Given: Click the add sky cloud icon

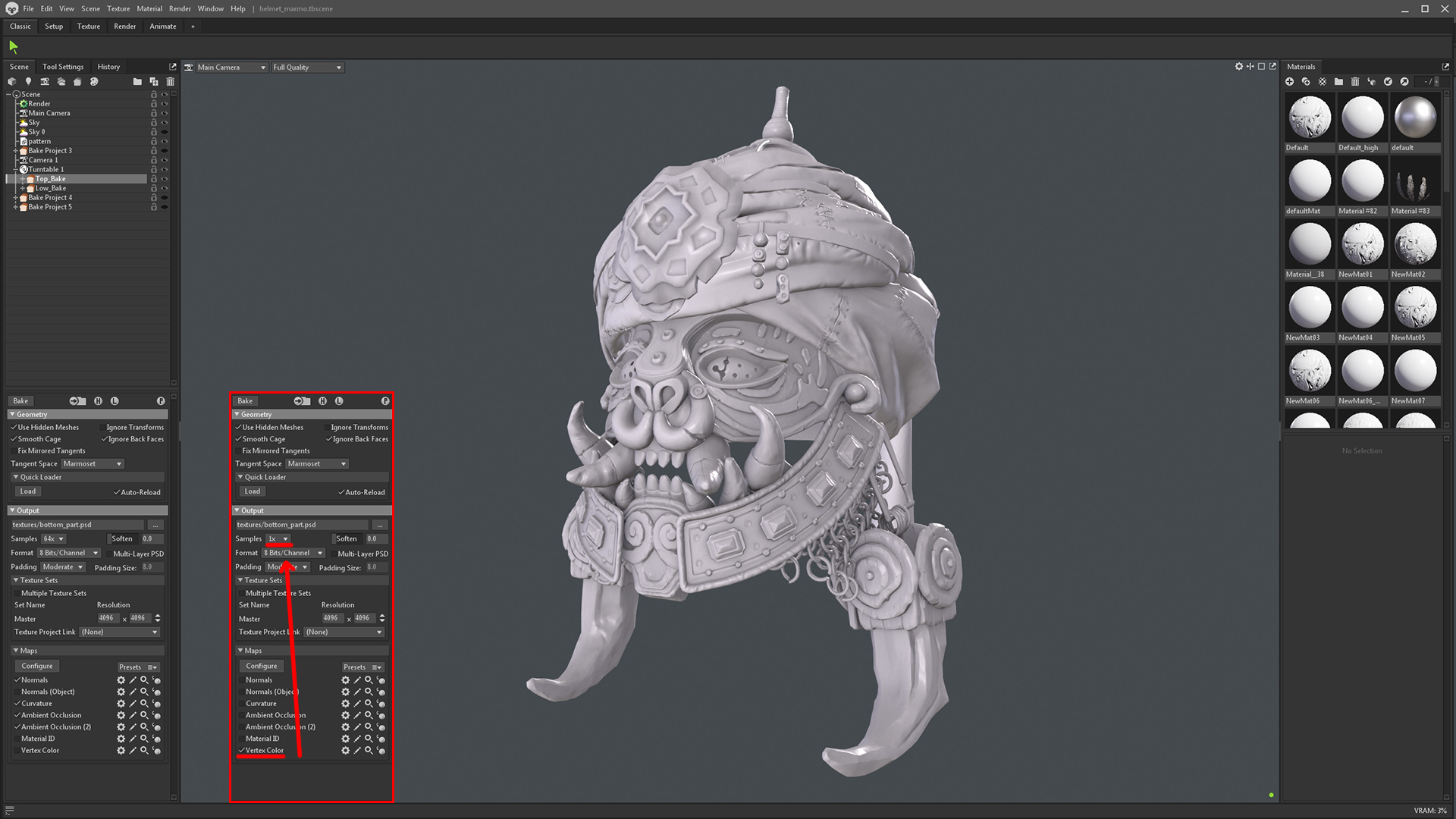Looking at the screenshot, I should pos(61,81).
